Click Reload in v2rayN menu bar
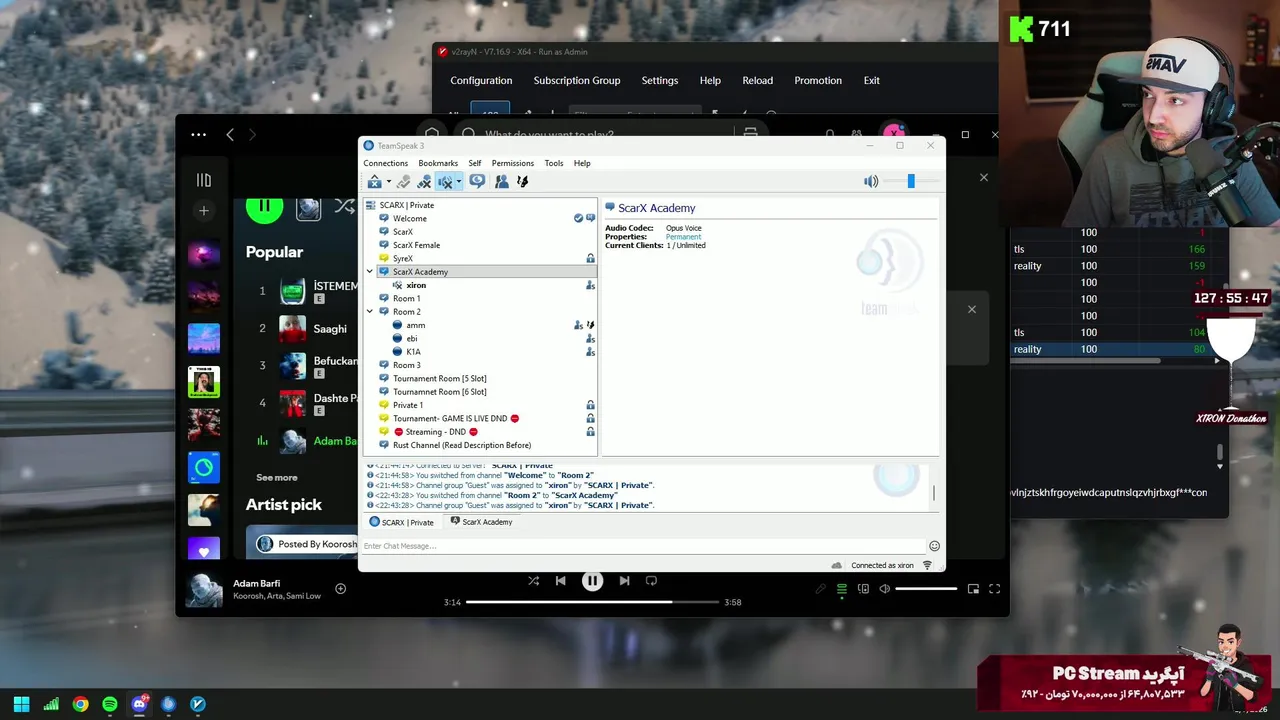The width and height of the screenshot is (1280, 720). (x=757, y=80)
